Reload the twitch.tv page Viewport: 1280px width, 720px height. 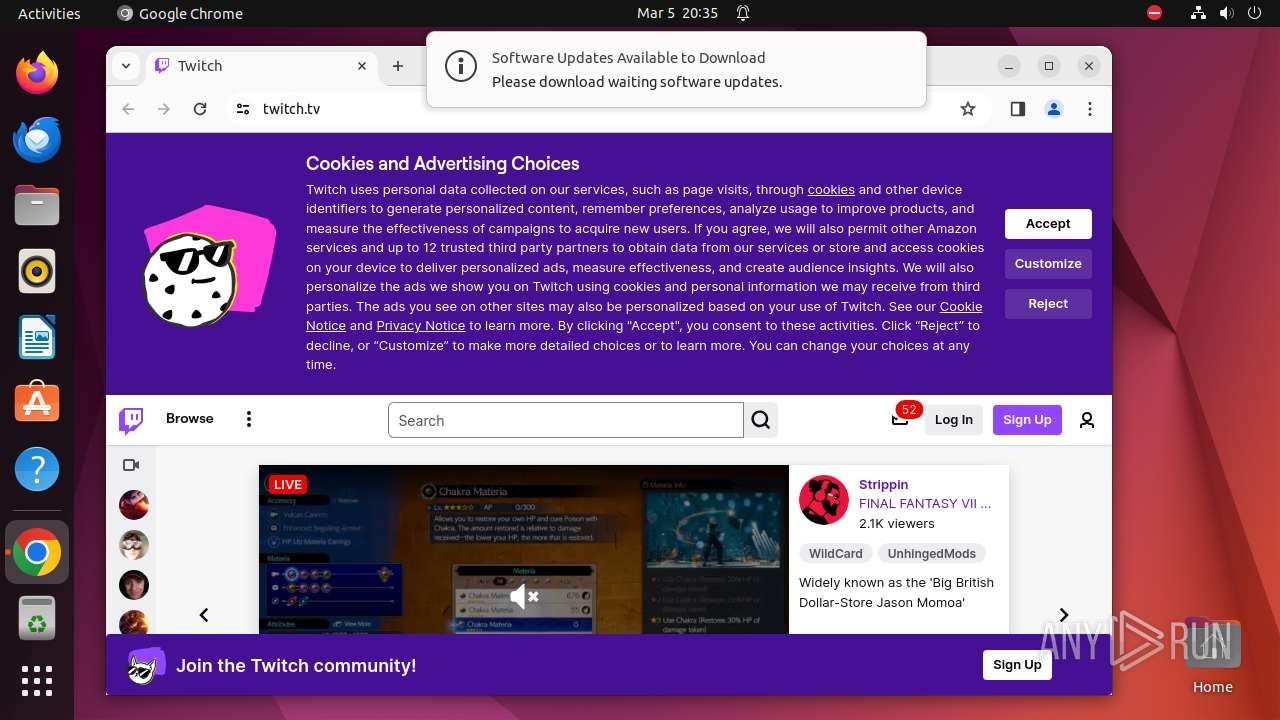(x=200, y=109)
